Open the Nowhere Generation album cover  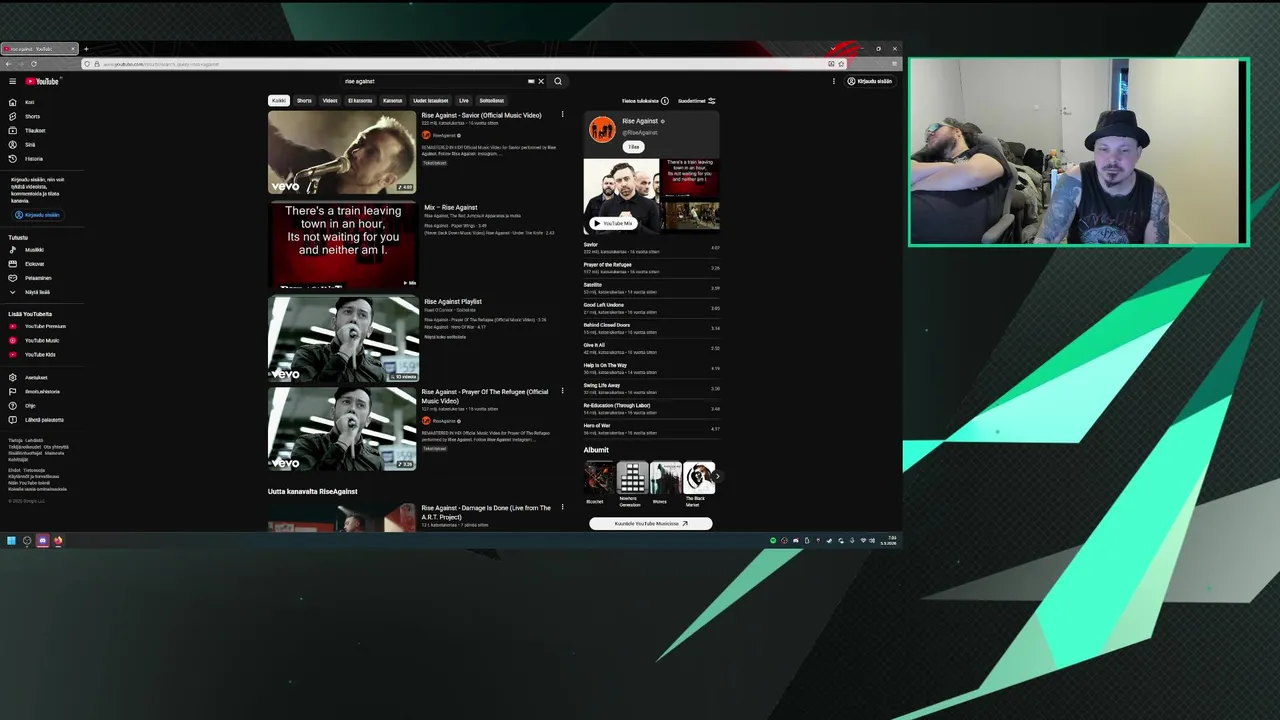click(632, 478)
